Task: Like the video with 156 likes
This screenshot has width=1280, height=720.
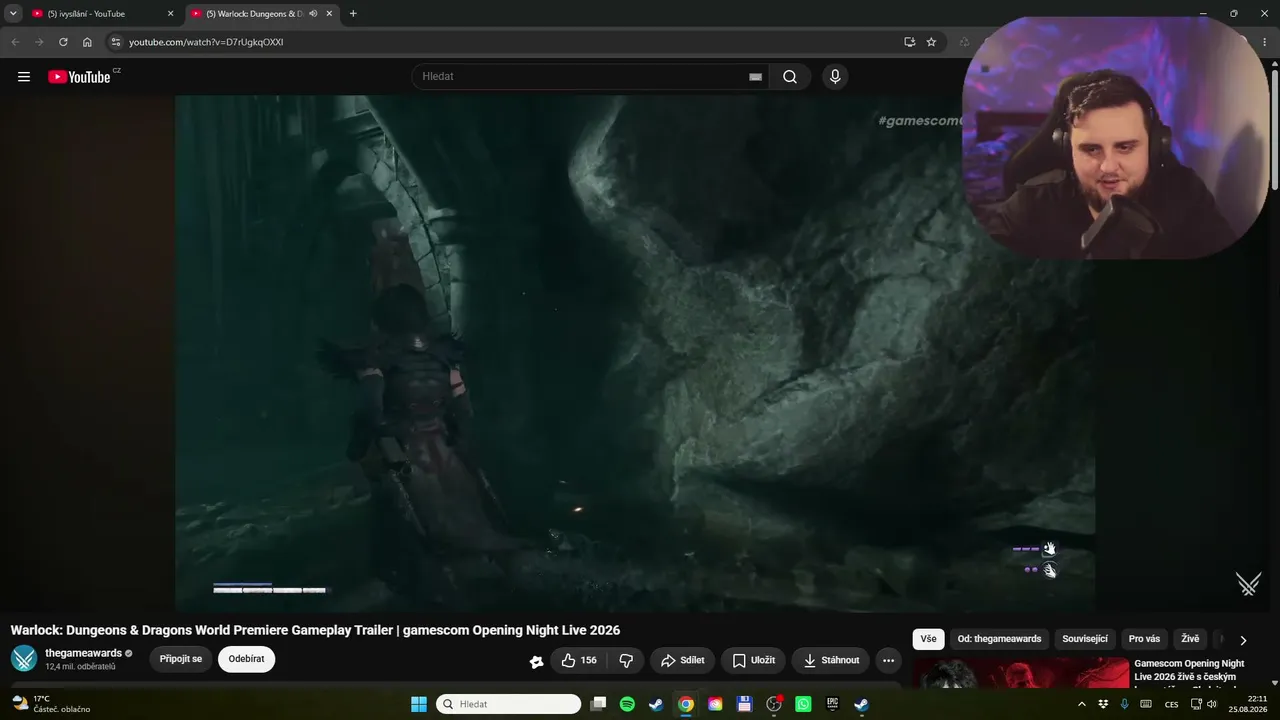Action: (579, 660)
